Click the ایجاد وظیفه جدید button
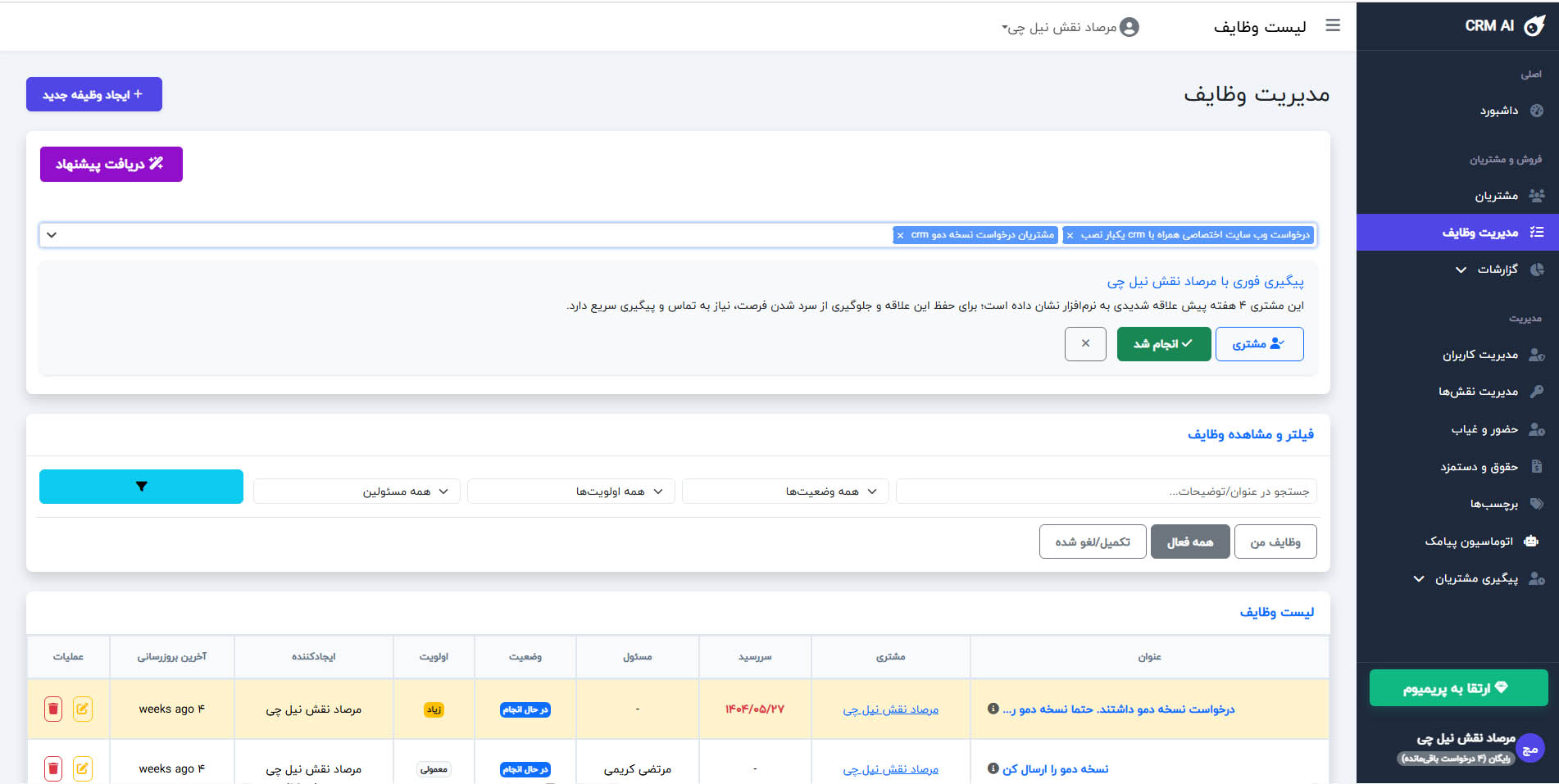The height and width of the screenshot is (784, 1559). pos(93,94)
